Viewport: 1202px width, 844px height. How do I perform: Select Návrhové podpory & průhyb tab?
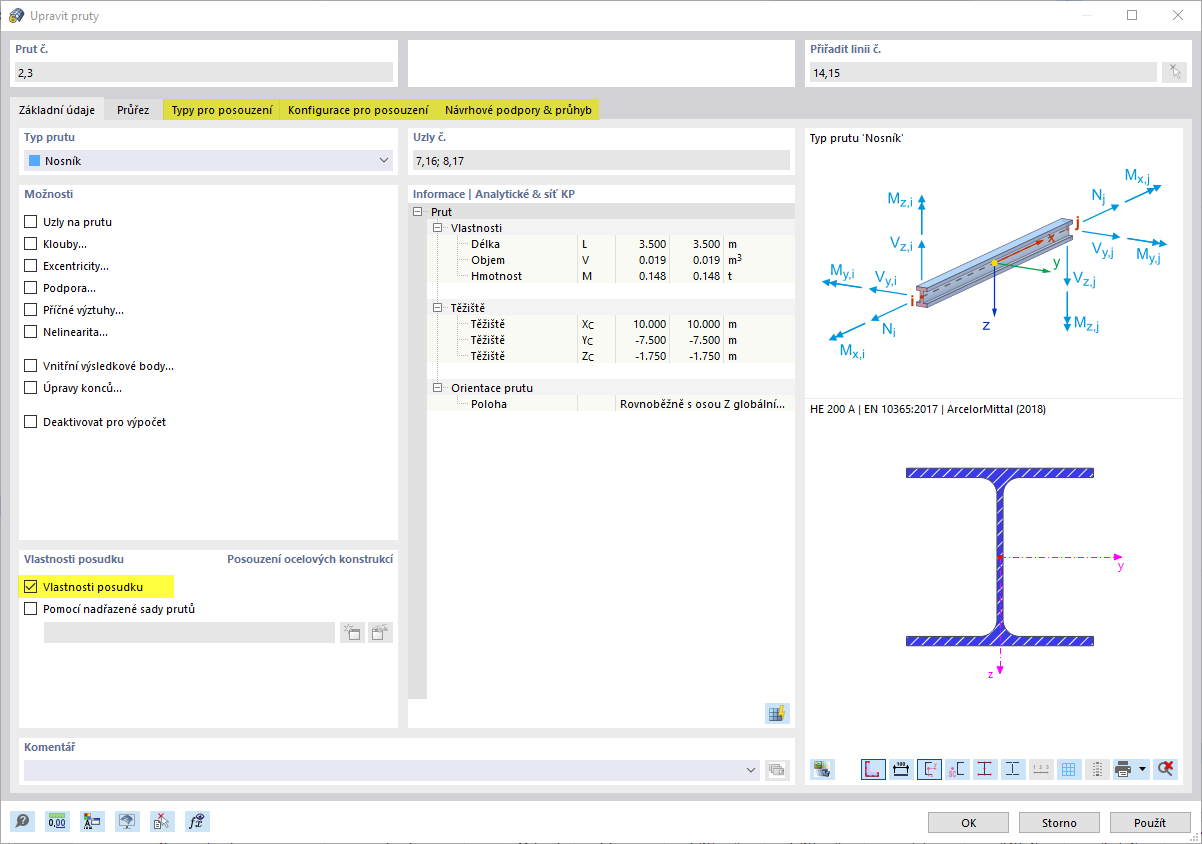[518, 110]
